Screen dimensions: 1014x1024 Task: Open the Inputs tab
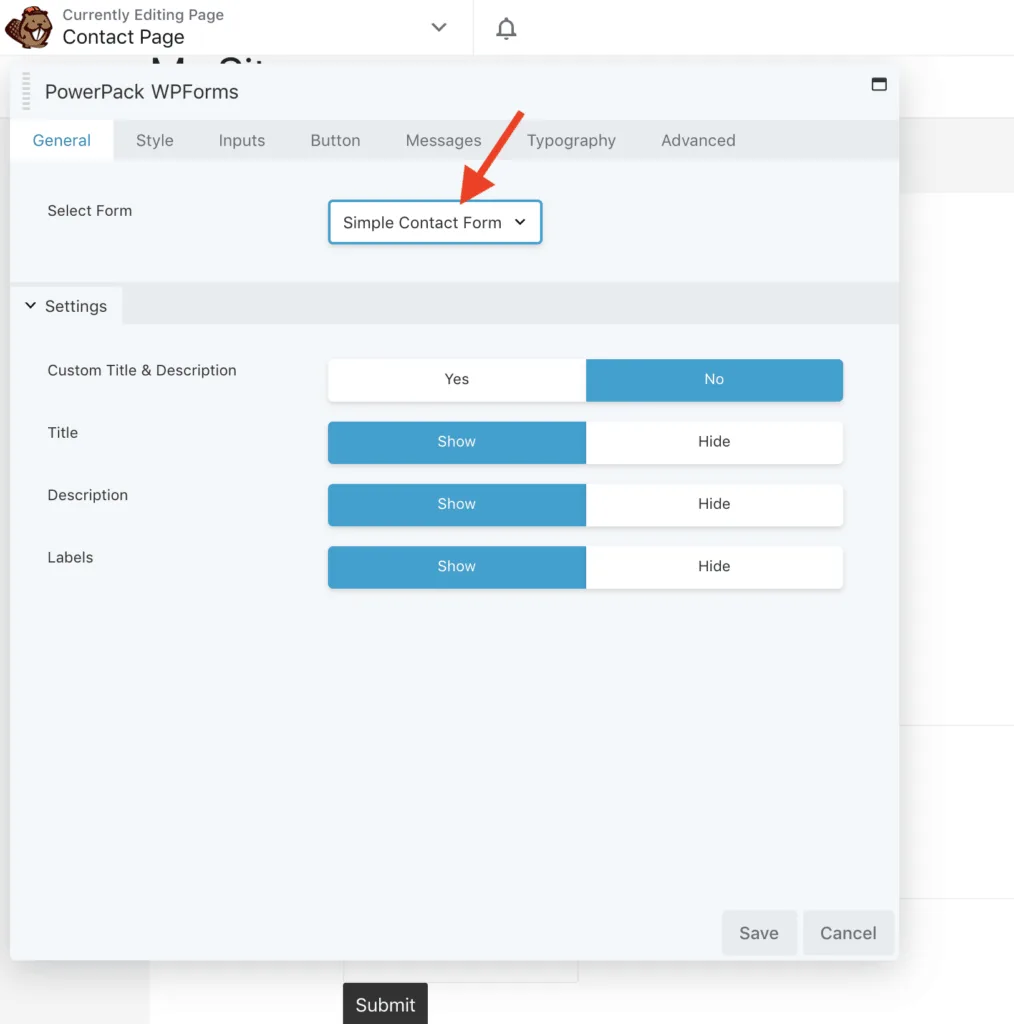click(242, 140)
